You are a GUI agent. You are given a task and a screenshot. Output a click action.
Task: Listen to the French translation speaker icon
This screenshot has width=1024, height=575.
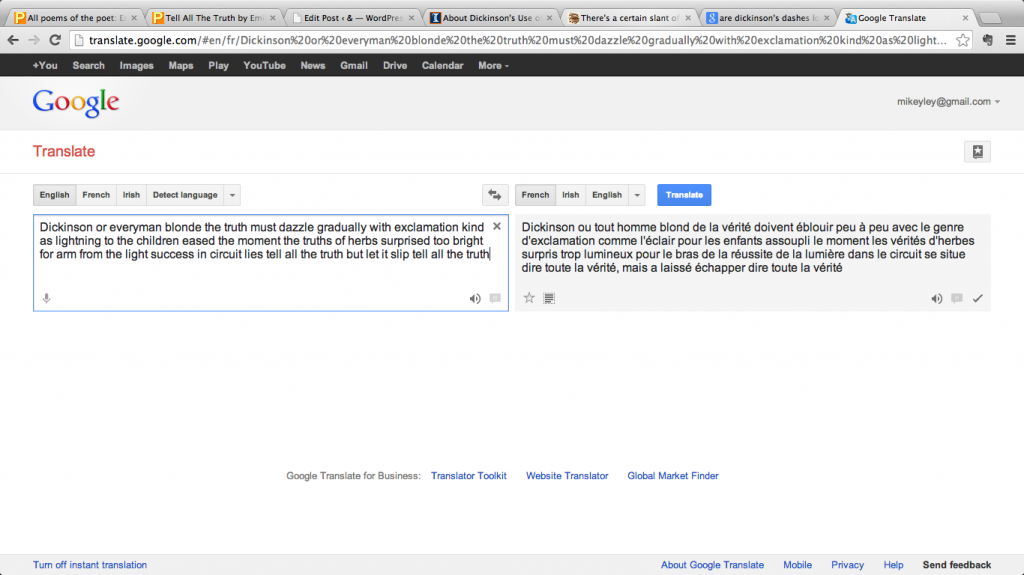coord(936,299)
